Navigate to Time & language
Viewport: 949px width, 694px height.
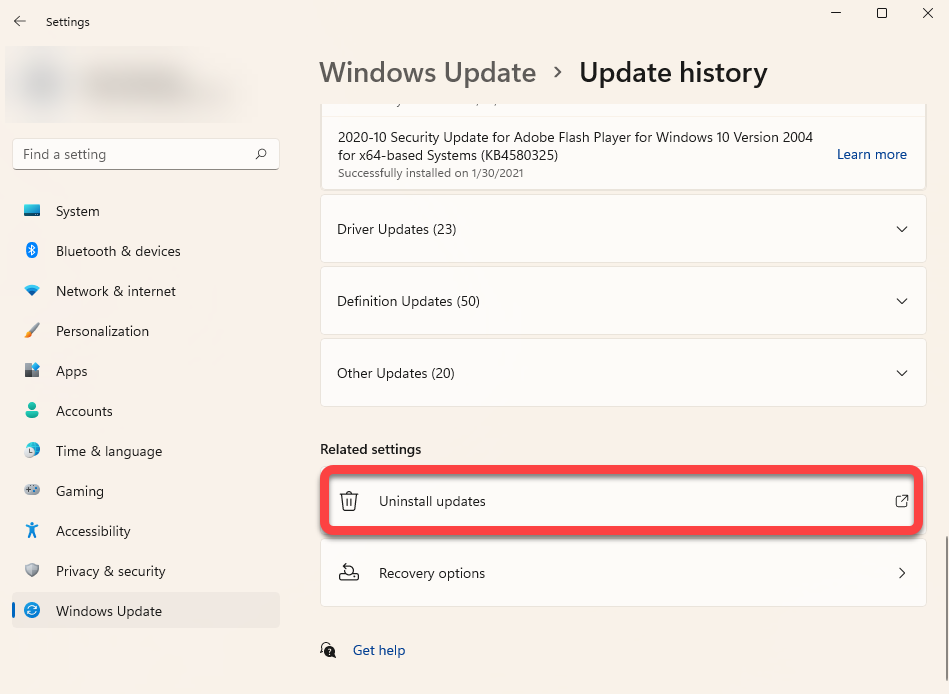[108, 451]
